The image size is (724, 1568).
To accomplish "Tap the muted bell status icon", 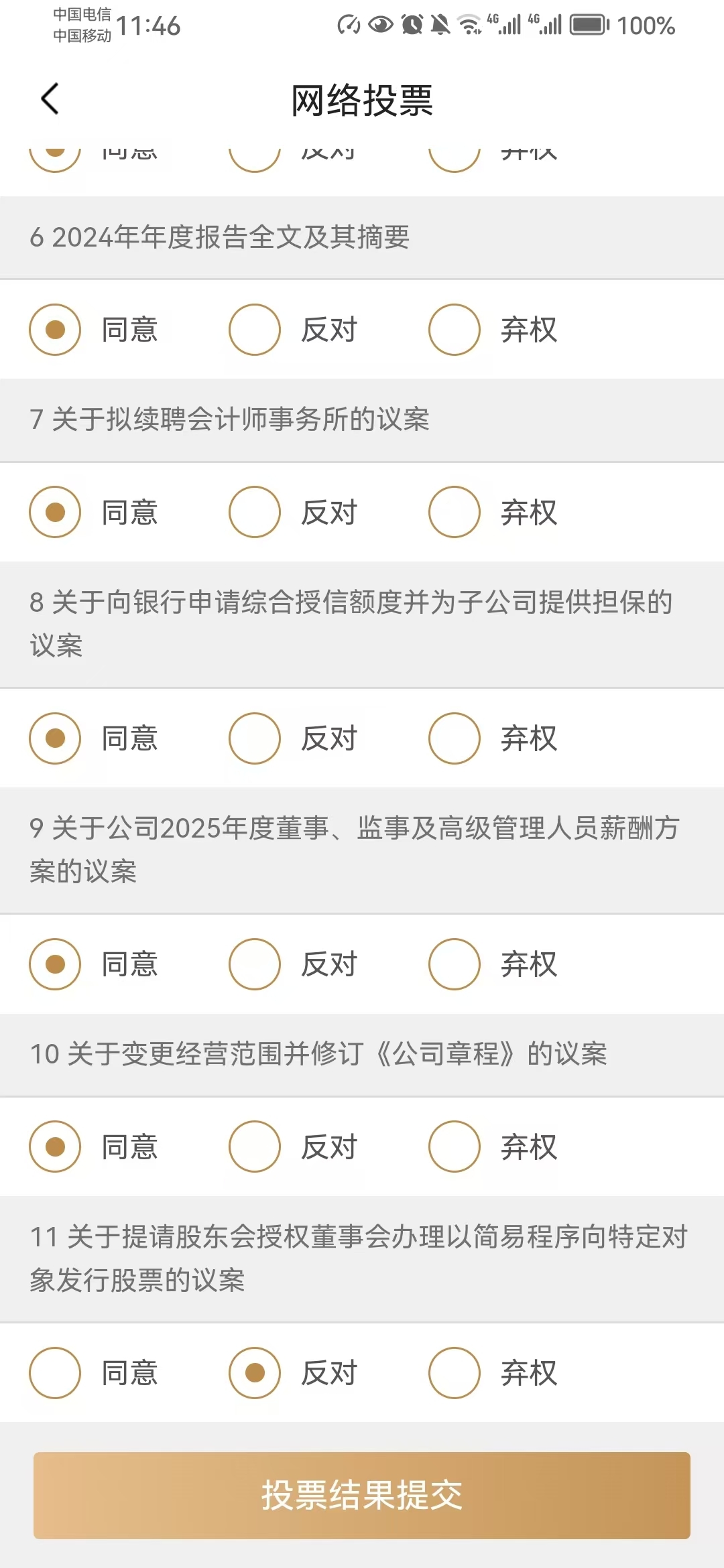I will (440, 25).
